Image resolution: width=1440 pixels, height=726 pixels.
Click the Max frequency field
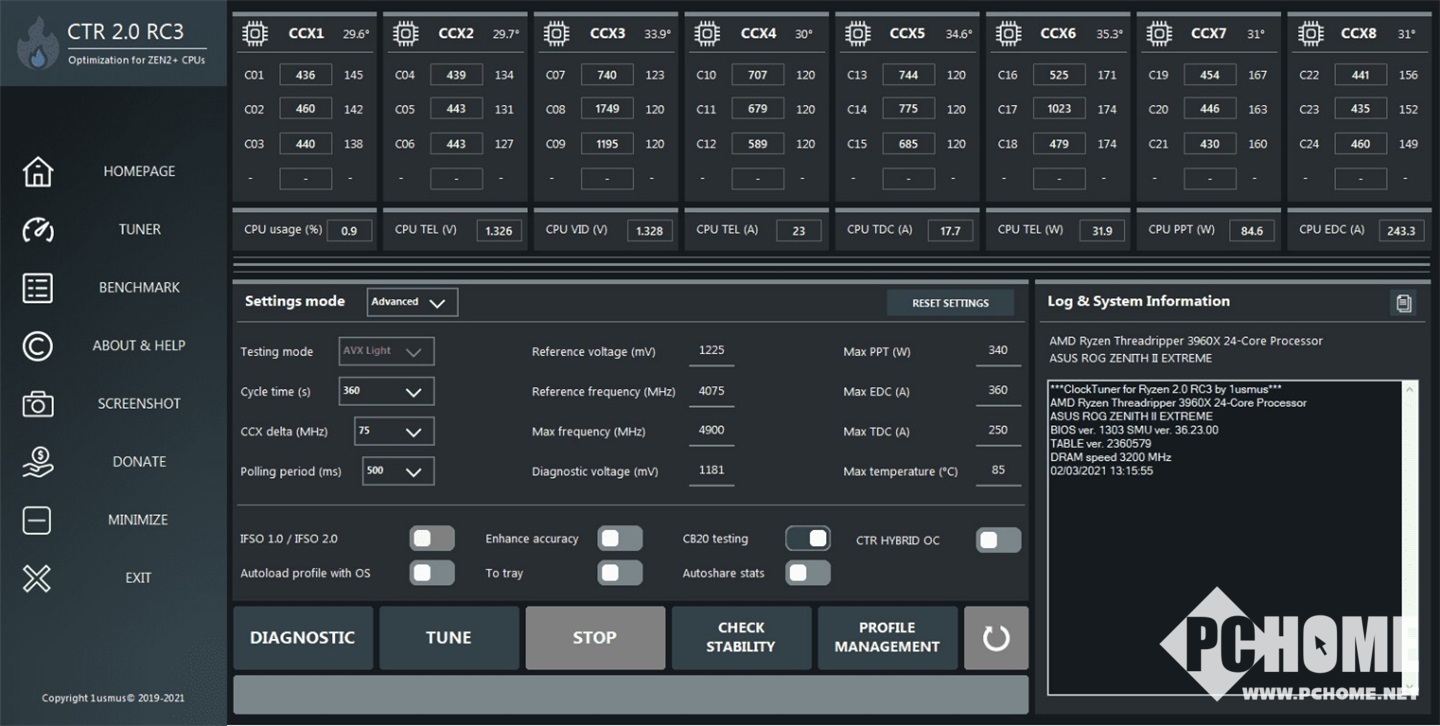tap(712, 431)
